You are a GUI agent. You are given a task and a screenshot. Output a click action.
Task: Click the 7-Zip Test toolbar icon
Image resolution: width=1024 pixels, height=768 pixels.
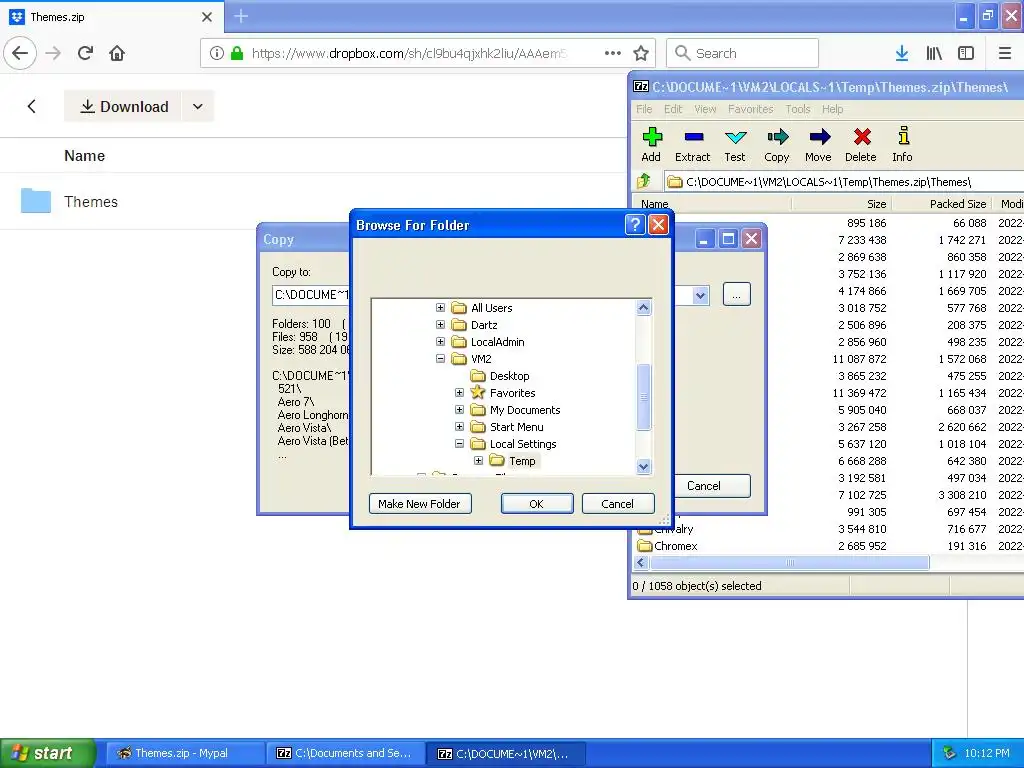tap(735, 137)
